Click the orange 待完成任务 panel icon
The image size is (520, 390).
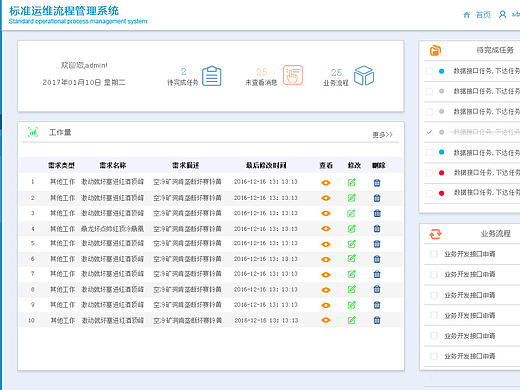pos(435,51)
